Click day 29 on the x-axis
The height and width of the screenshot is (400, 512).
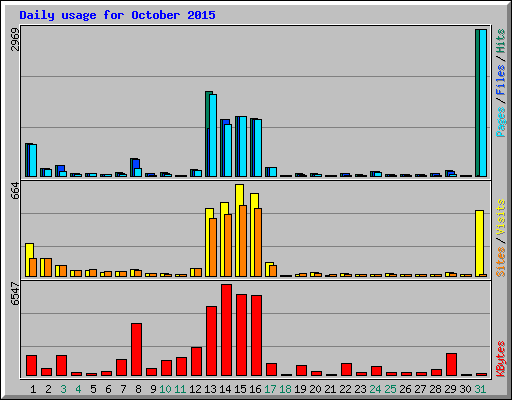(x=450, y=389)
